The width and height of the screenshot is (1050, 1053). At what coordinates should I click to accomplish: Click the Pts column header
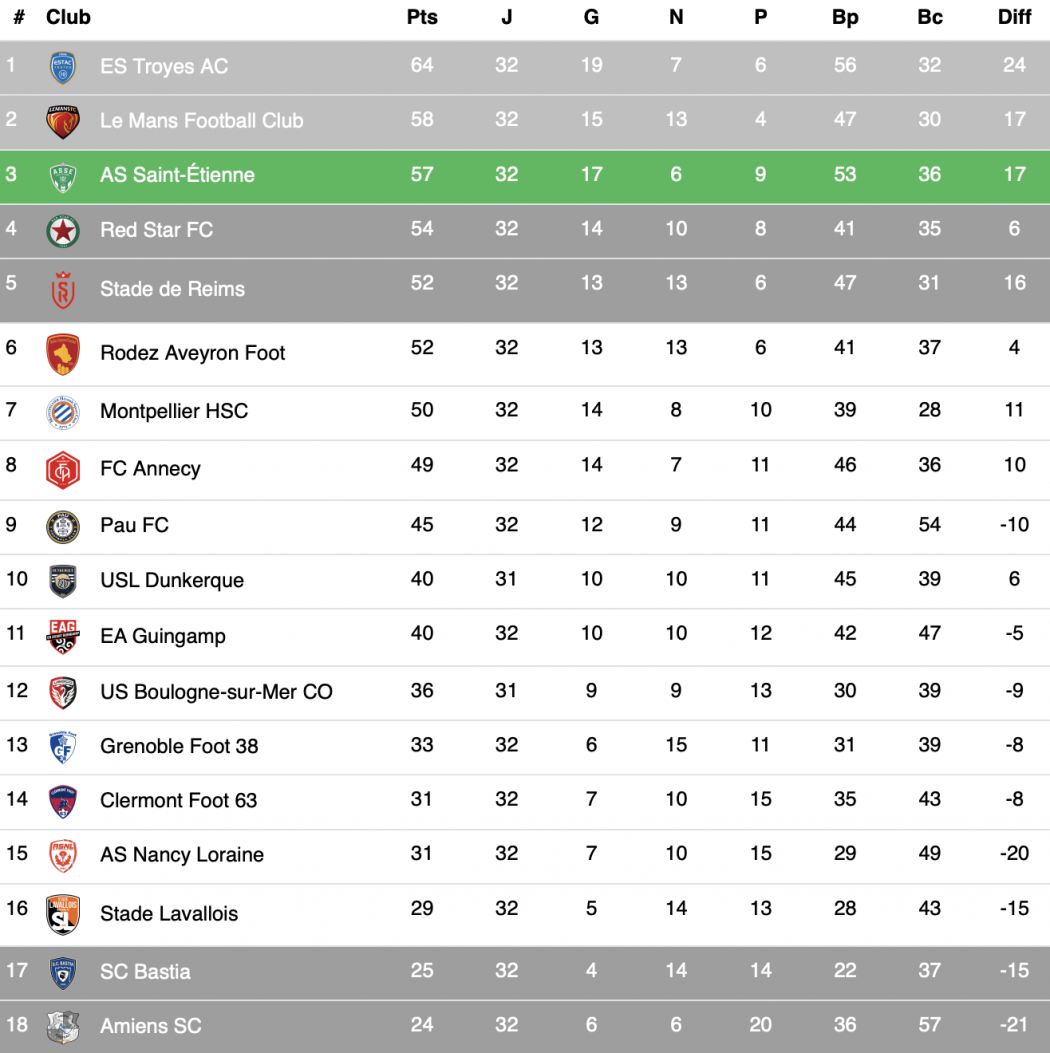(422, 17)
